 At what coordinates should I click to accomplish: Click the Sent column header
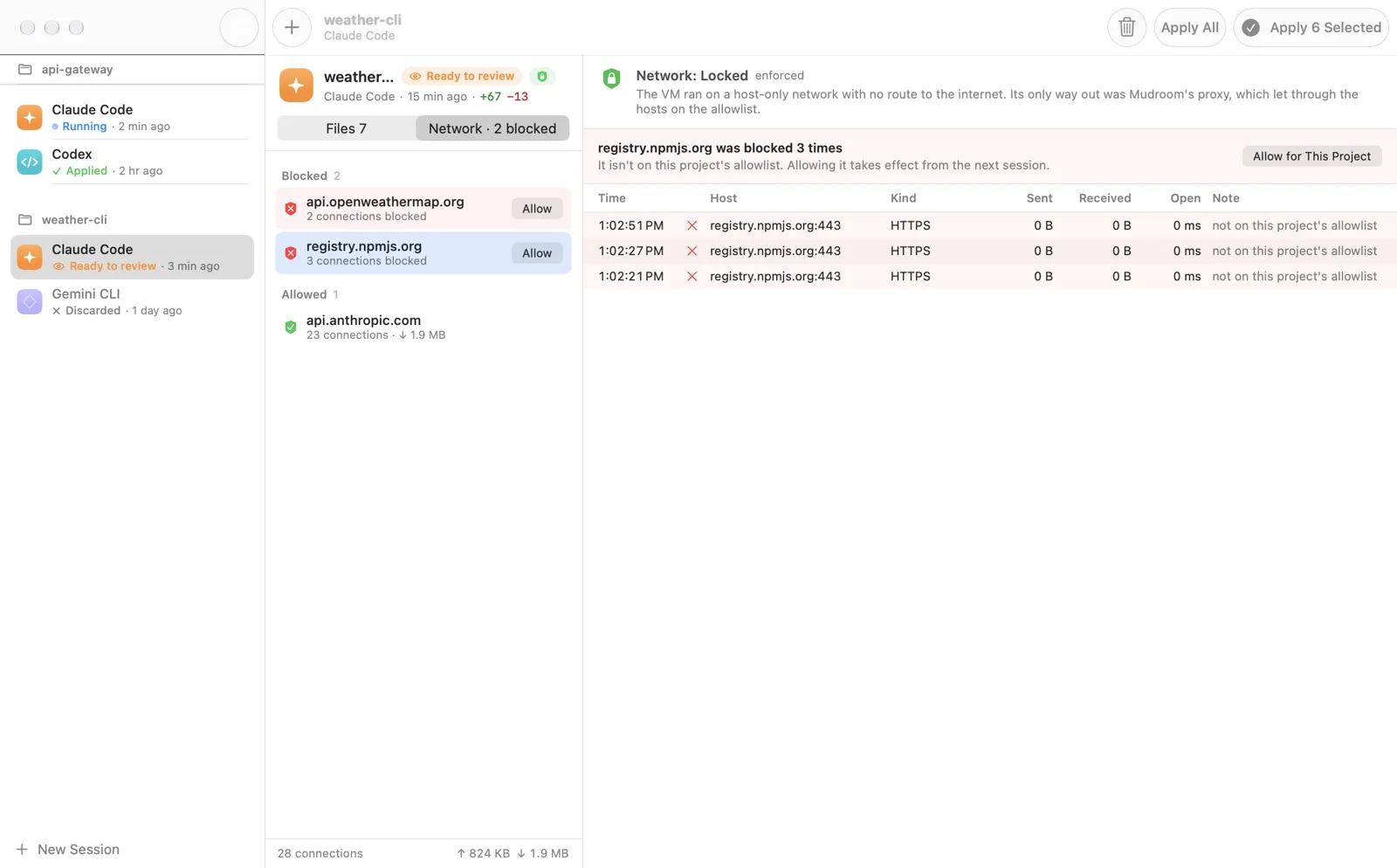(x=1039, y=198)
